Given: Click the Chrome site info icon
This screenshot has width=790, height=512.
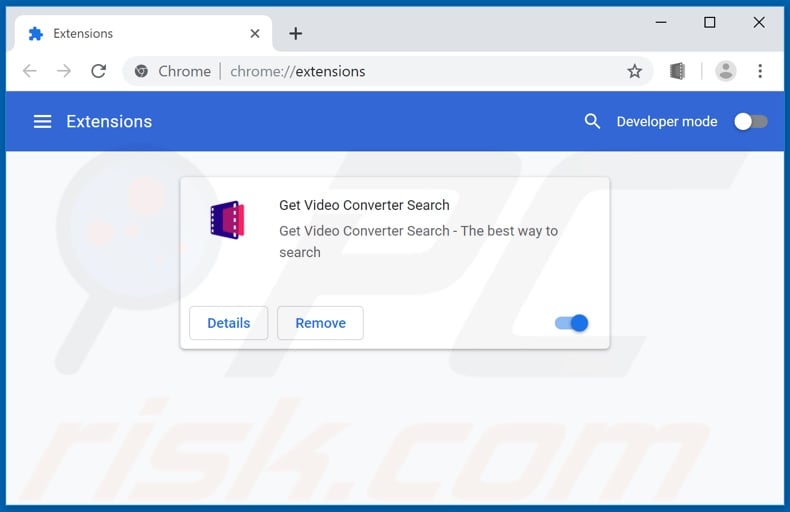Looking at the screenshot, I should [141, 71].
